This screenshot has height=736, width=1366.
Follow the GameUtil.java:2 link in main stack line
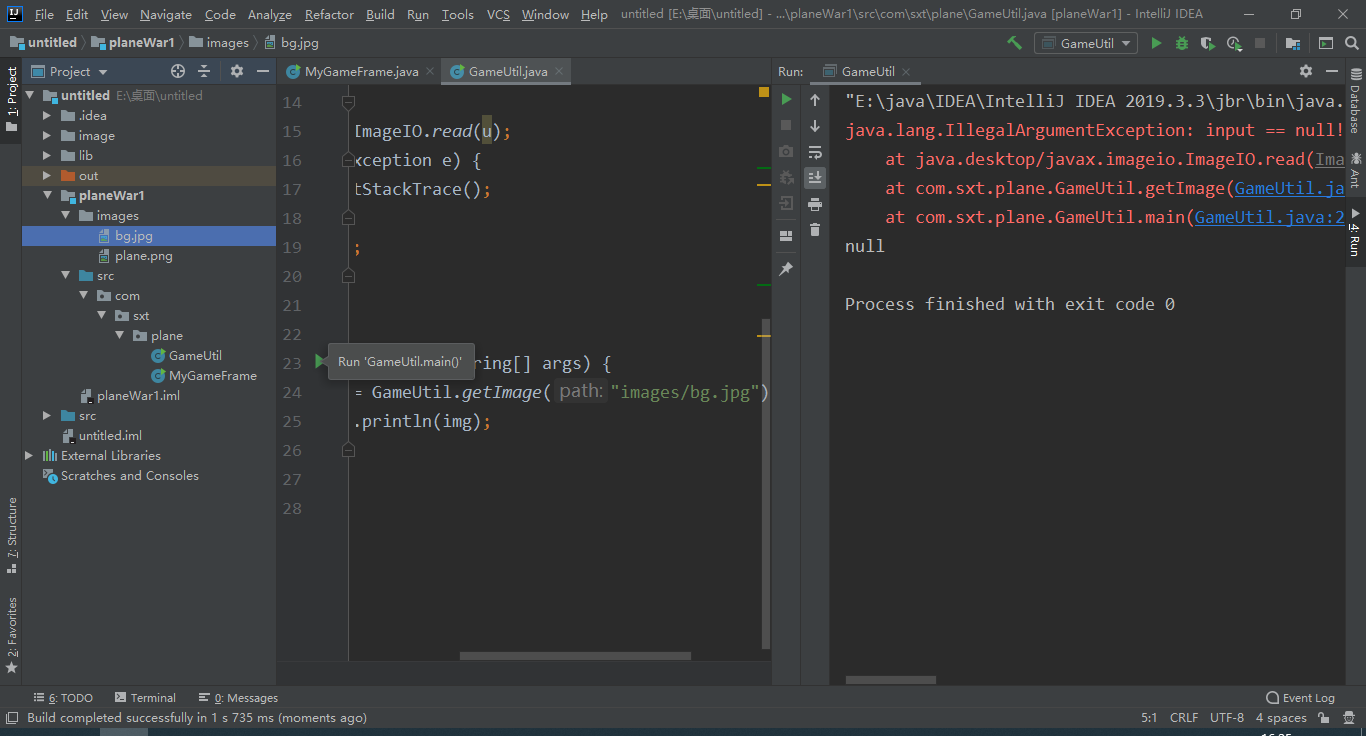[1270, 217]
